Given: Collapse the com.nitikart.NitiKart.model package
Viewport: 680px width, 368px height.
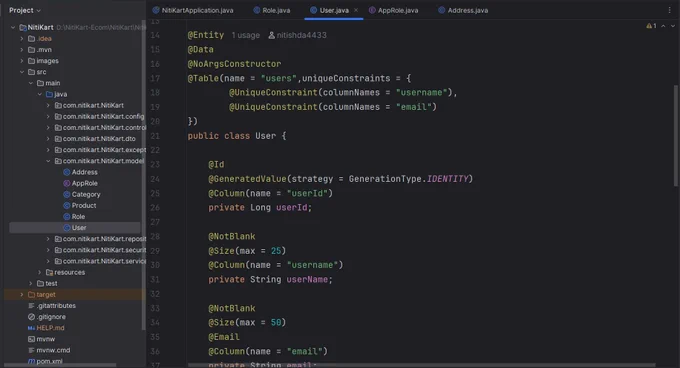Looking at the screenshot, I should (x=48, y=161).
